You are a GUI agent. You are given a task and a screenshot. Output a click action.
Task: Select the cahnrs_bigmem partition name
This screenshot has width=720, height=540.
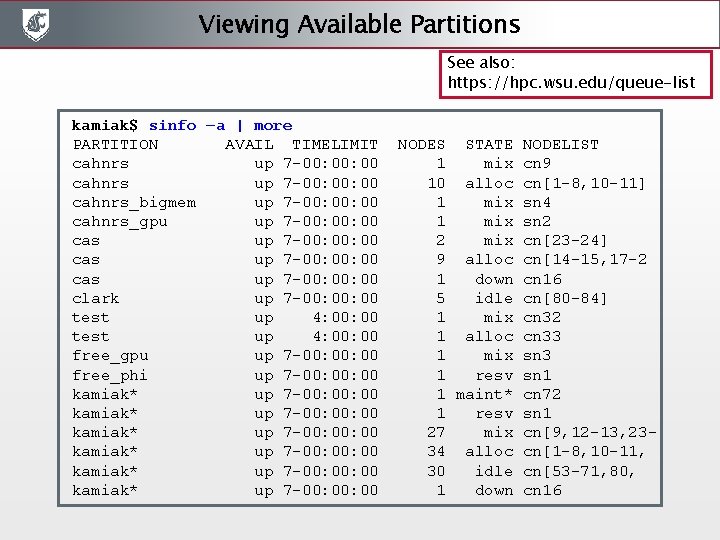pyautogui.click(x=134, y=203)
